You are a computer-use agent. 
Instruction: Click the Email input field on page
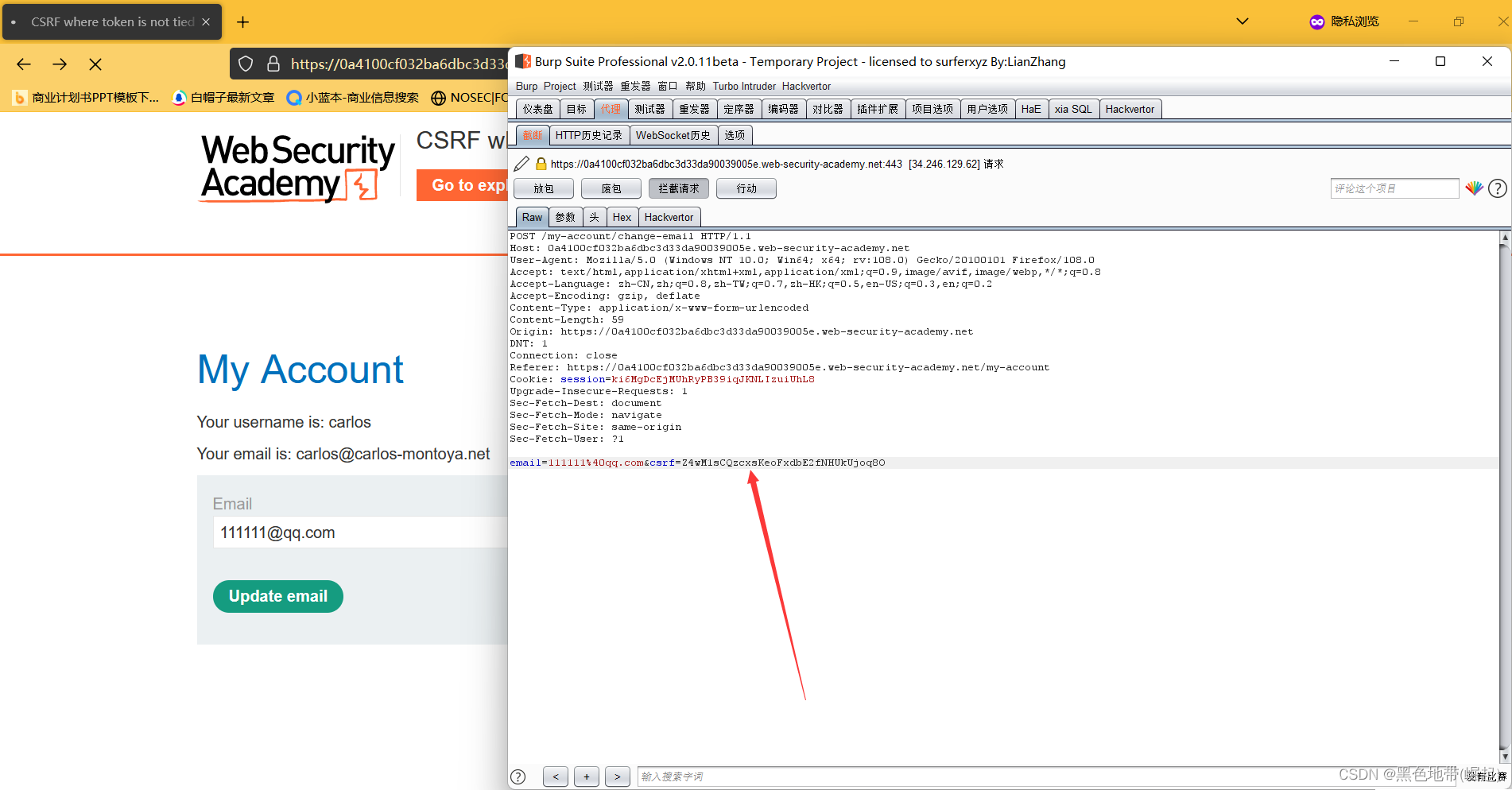tap(361, 532)
